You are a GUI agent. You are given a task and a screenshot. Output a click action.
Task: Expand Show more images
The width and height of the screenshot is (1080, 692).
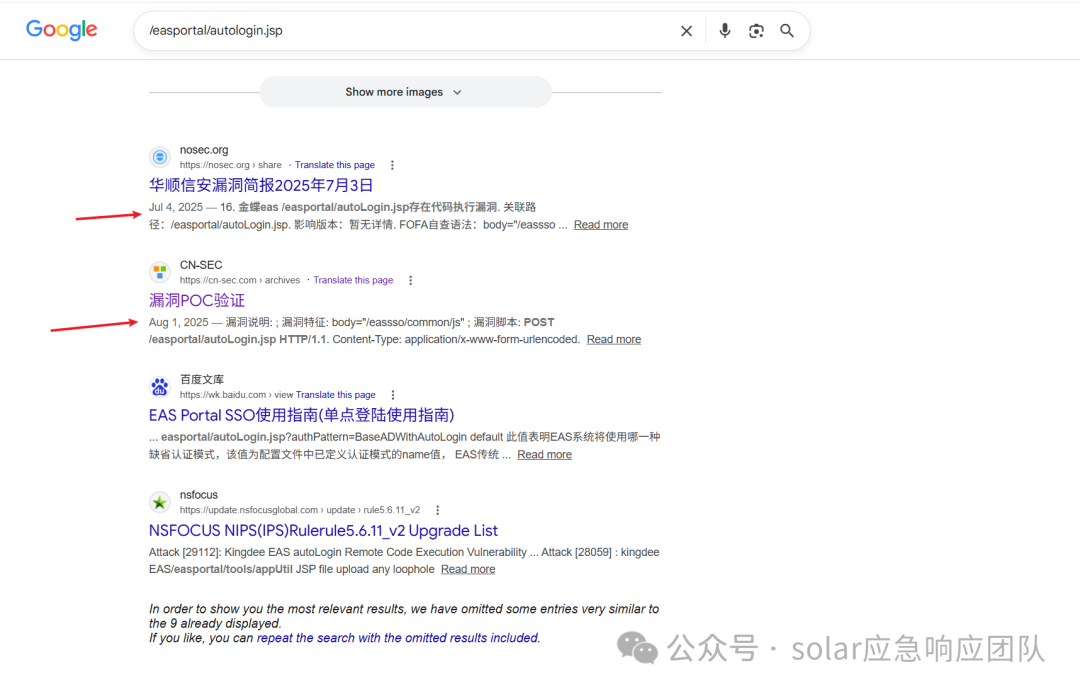point(405,92)
